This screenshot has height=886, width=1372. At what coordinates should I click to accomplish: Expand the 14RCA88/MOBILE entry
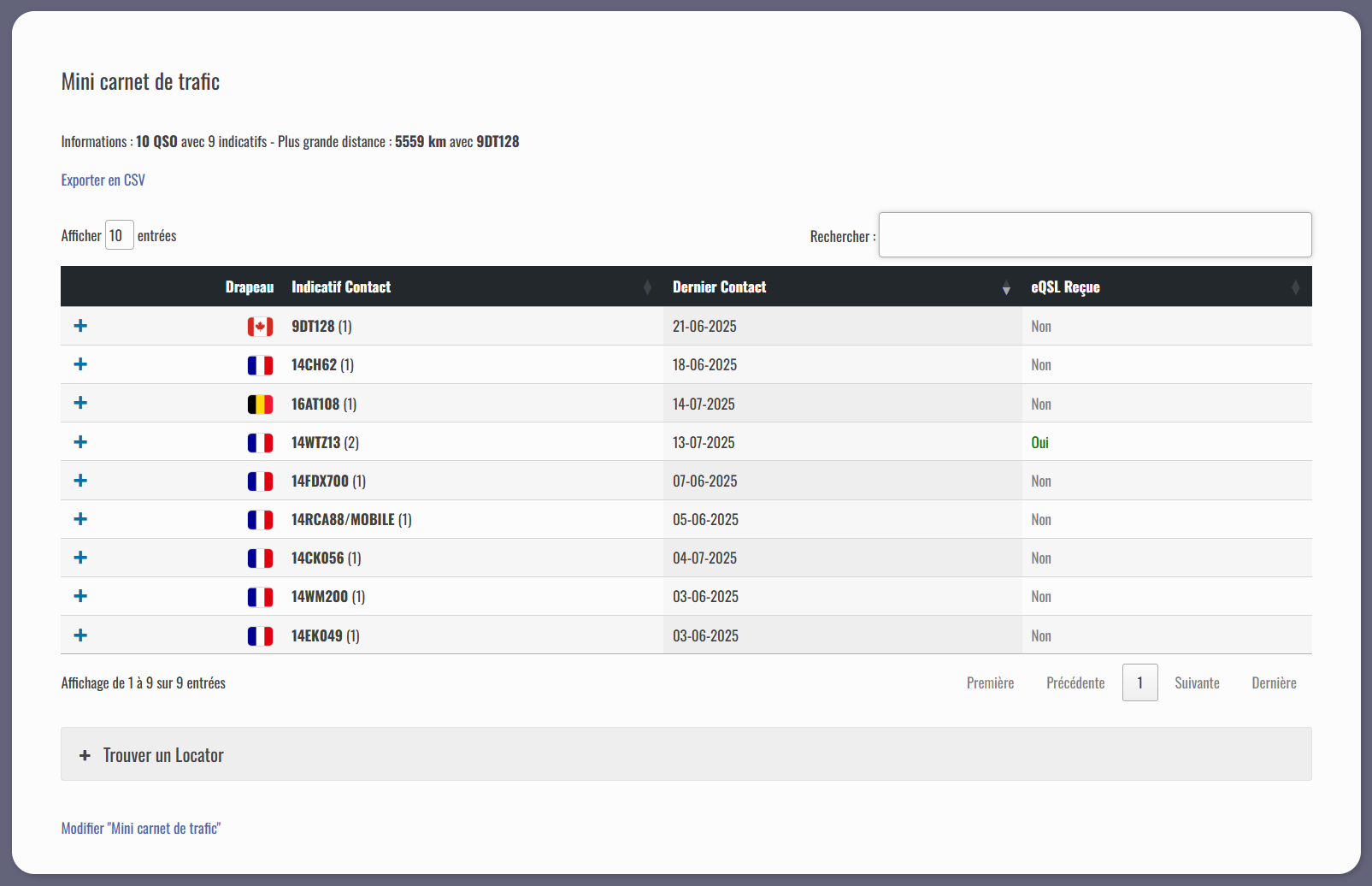[80, 519]
